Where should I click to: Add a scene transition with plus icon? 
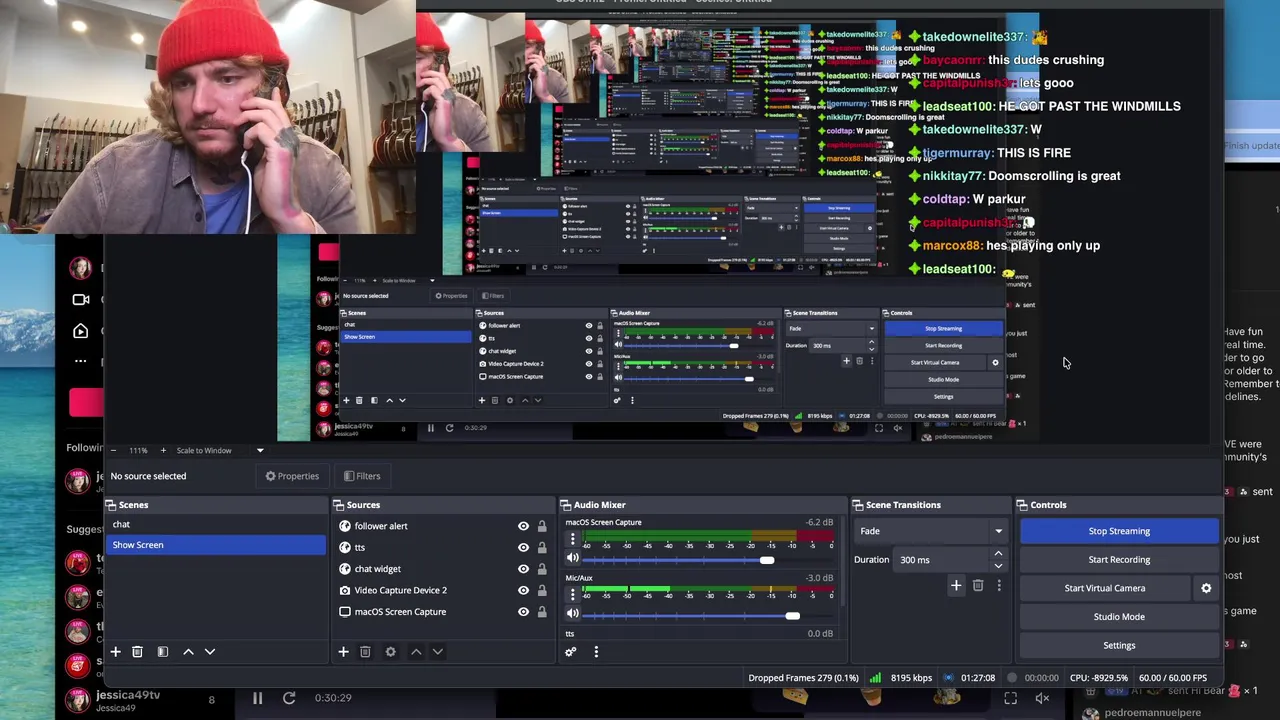956,586
